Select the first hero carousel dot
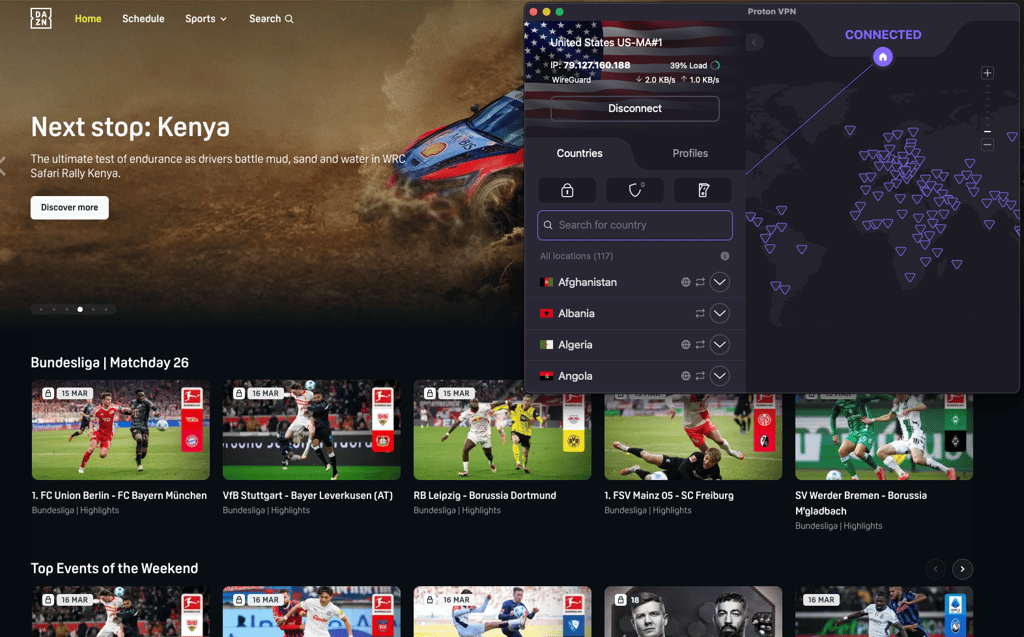This screenshot has width=1024, height=637. [40, 310]
